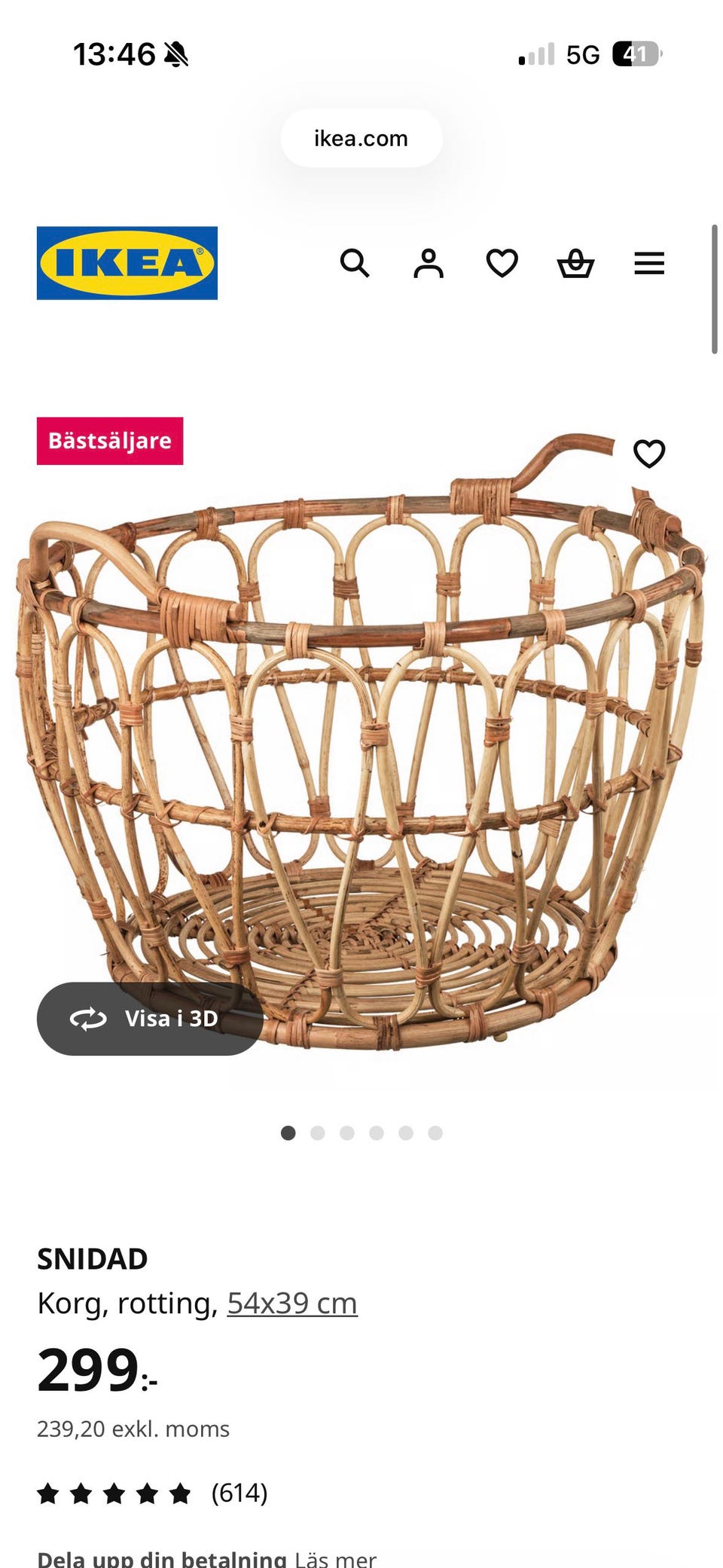Open the hamburger menu icon
723x1568 pixels.
[649, 264]
